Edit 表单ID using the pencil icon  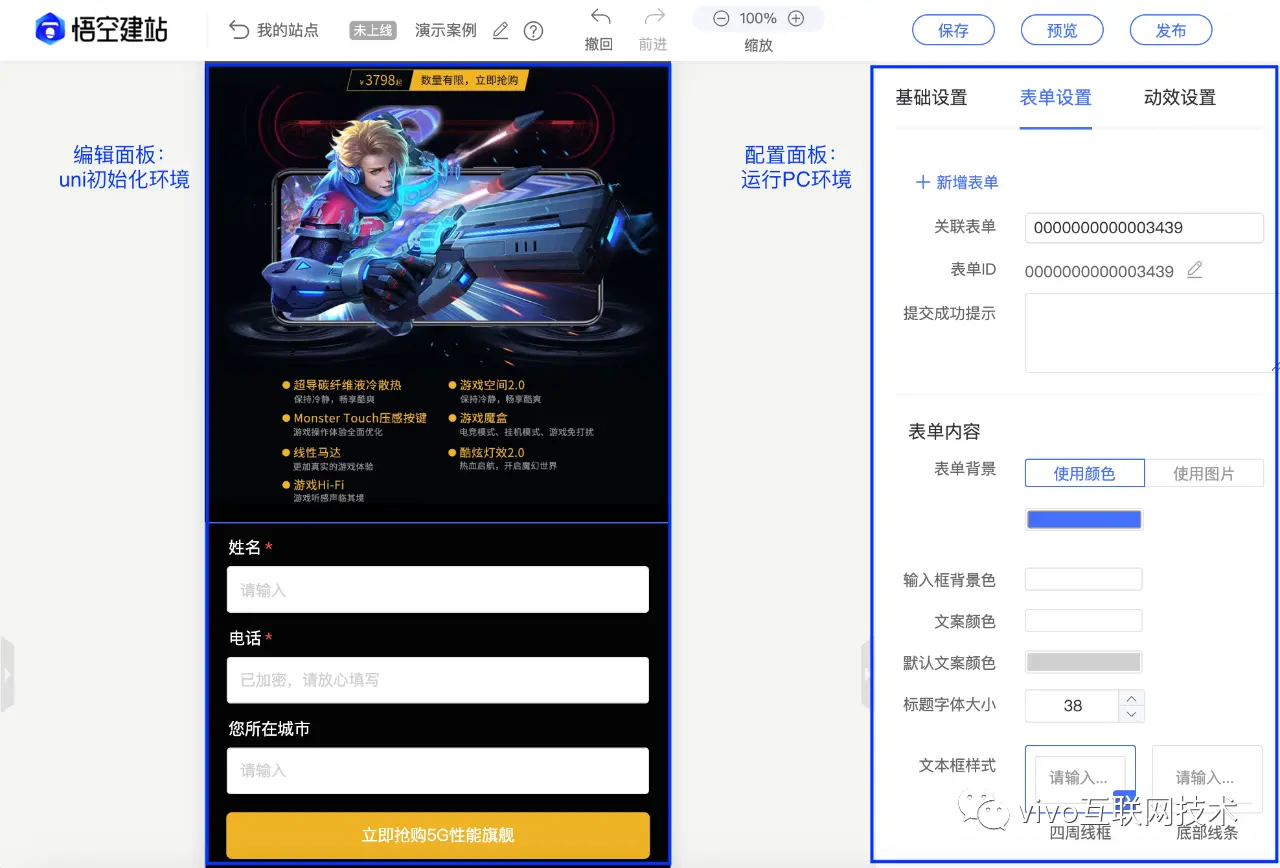click(1194, 270)
